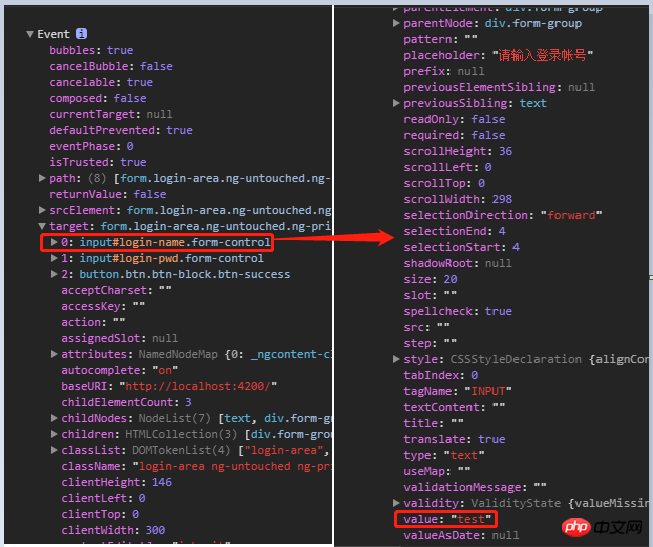Image resolution: width=653 pixels, height=547 pixels.
Task: Expand the srcElement property
Action: point(42,210)
